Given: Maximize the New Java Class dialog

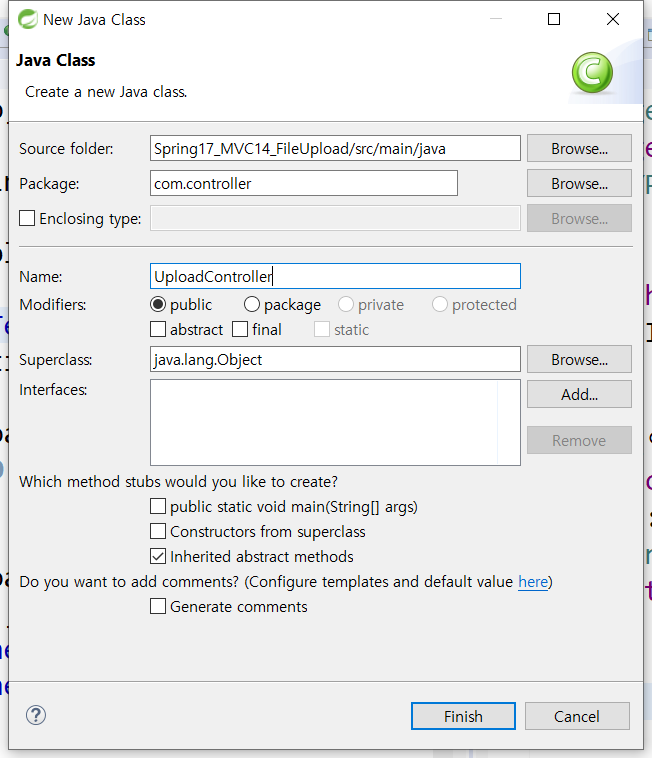Looking at the screenshot, I should point(554,19).
